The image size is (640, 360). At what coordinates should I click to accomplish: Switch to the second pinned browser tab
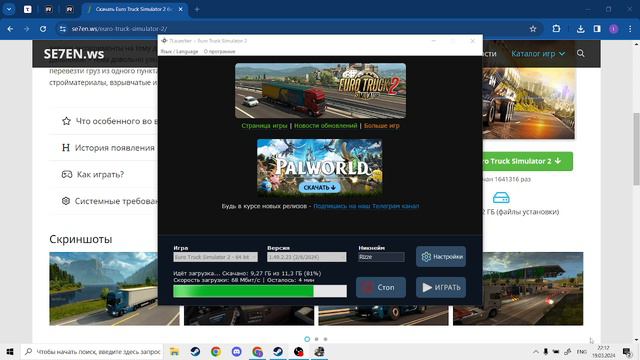click(49, 9)
